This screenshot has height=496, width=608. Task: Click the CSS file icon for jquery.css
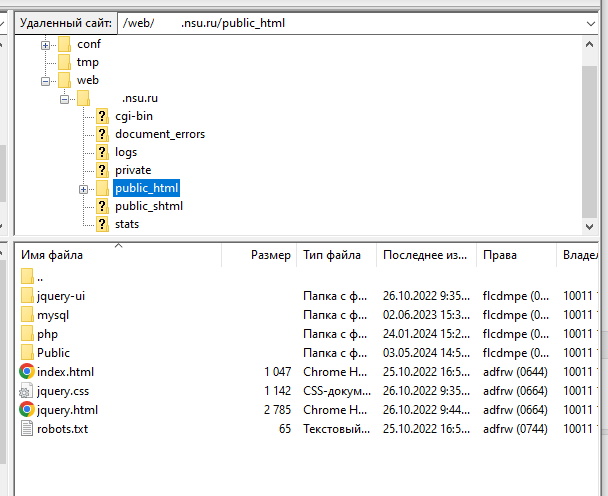coord(27,390)
